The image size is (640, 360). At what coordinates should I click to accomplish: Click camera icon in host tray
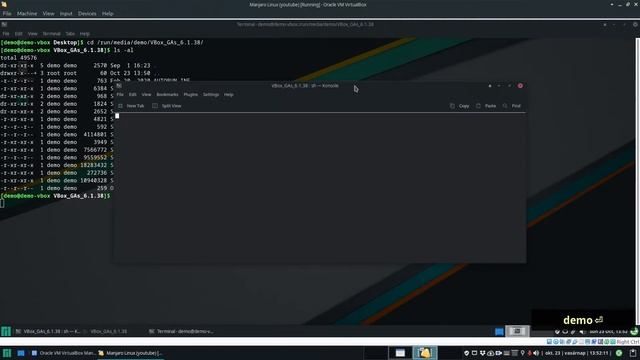tap(498, 353)
